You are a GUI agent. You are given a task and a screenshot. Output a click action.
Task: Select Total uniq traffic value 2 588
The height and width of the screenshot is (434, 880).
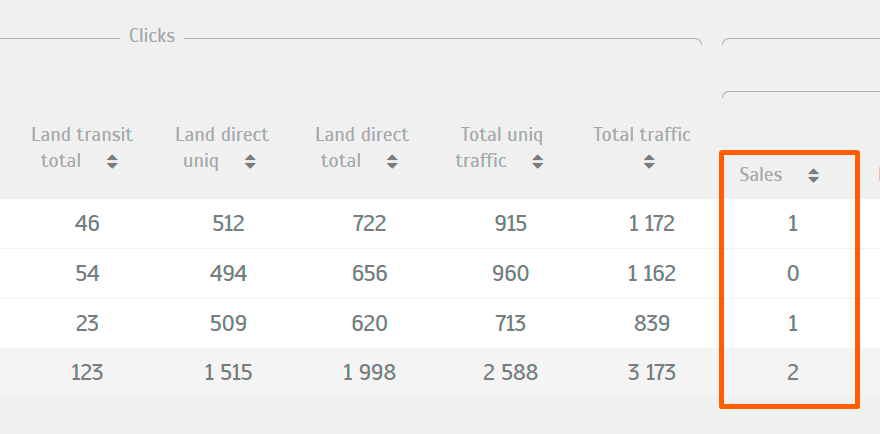(509, 373)
